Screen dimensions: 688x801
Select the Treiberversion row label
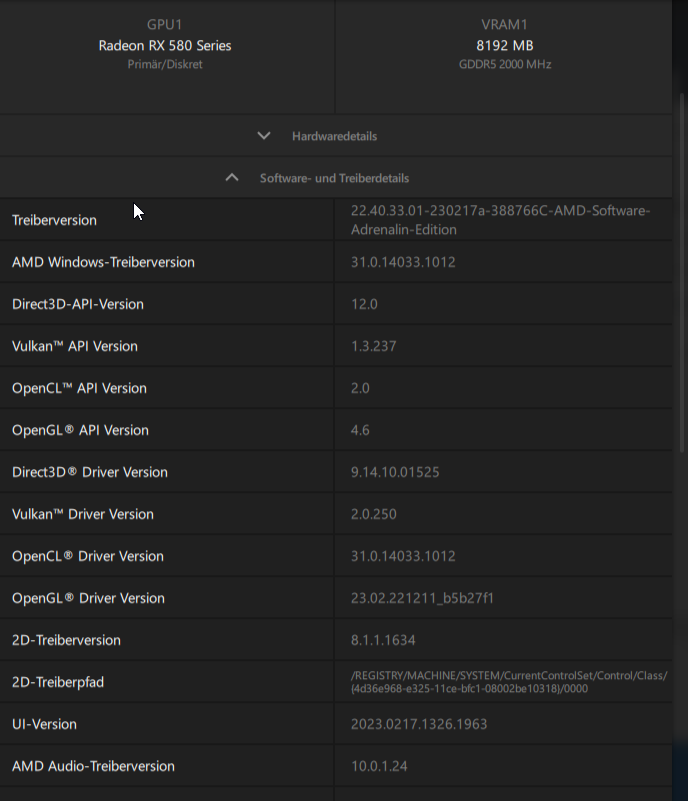point(54,220)
